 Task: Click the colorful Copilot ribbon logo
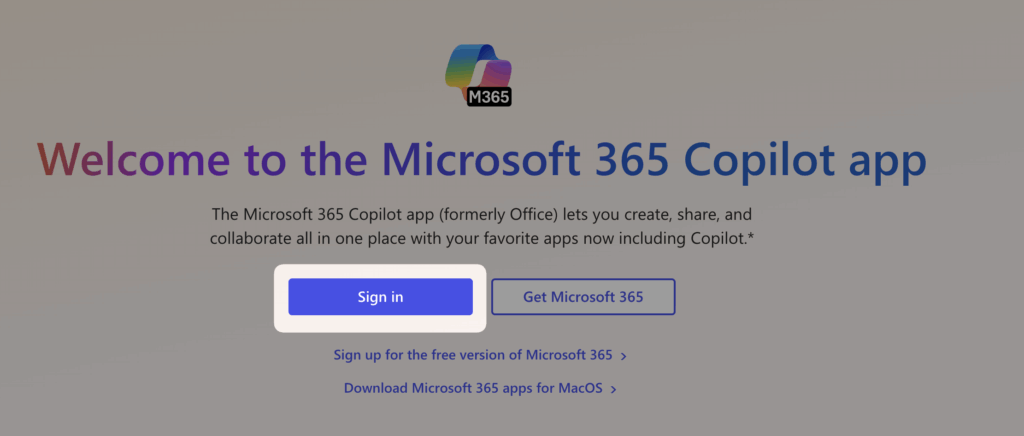click(477, 70)
